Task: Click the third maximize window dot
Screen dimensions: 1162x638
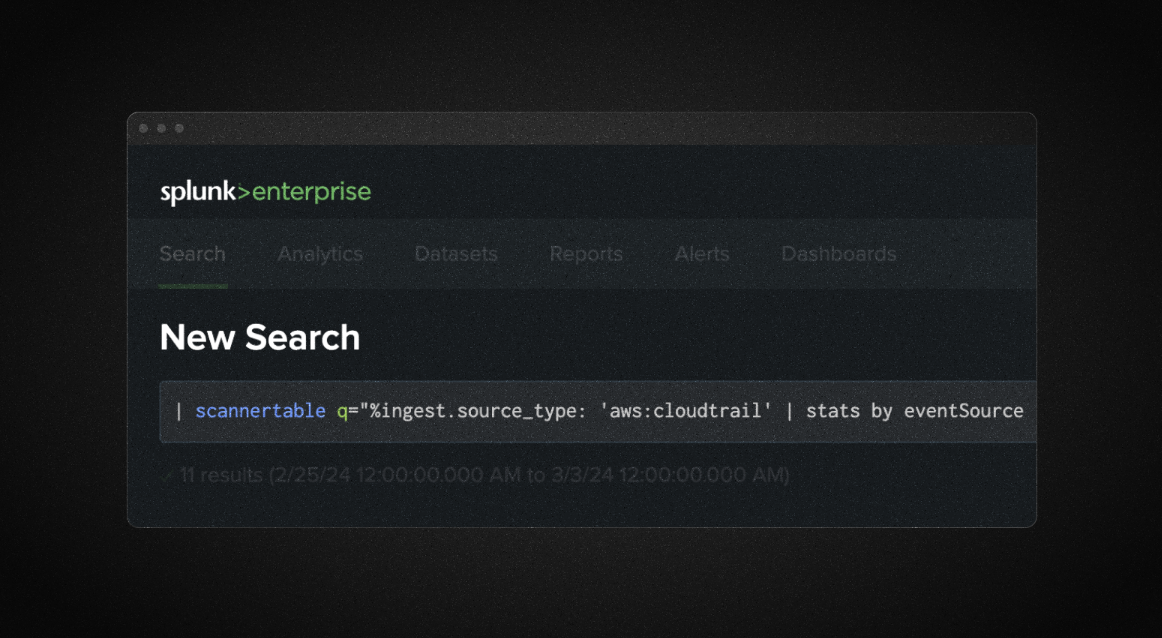Action: (179, 128)
